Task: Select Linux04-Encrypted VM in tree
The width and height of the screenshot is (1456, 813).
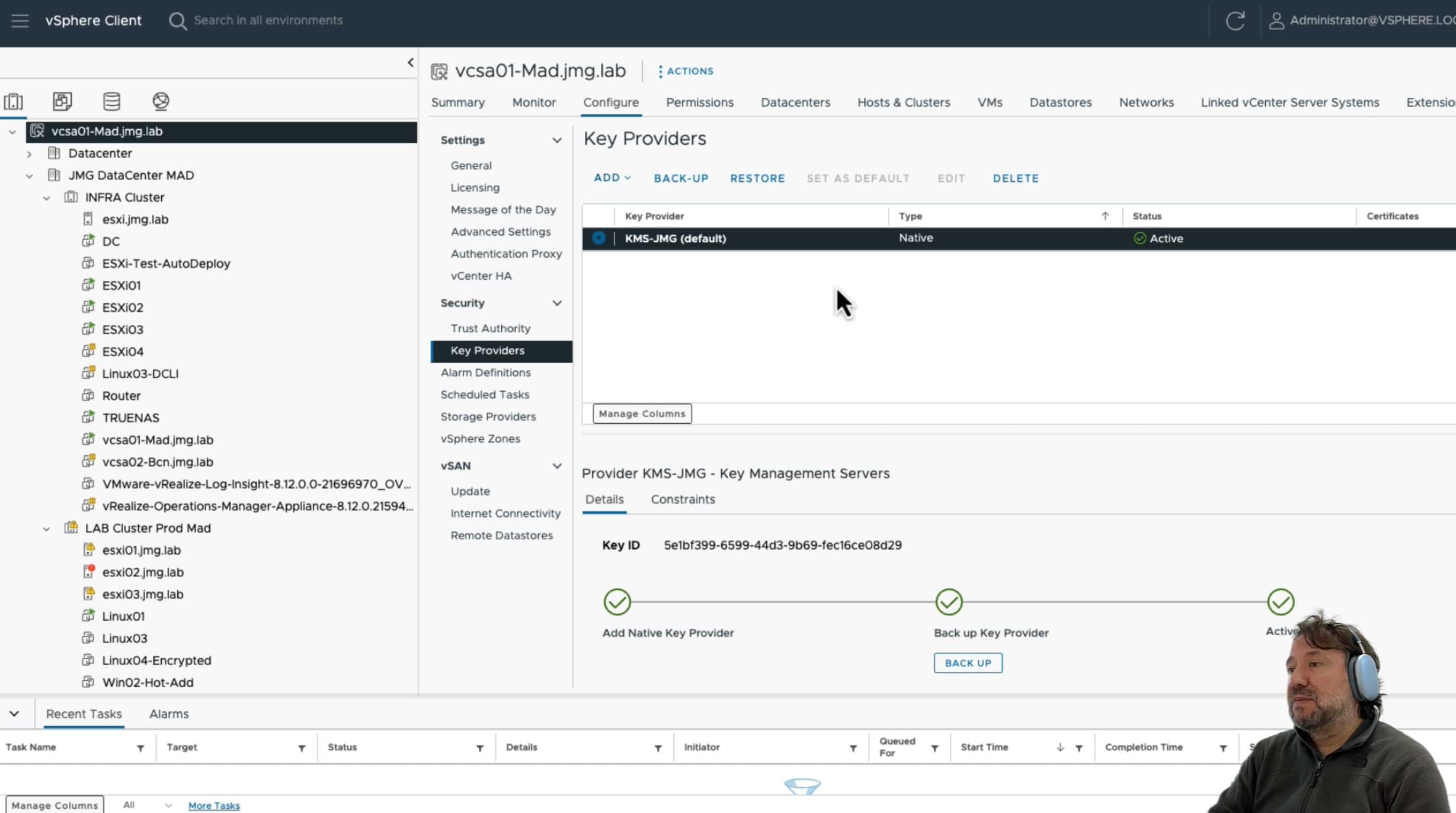Action: point(156,661)
